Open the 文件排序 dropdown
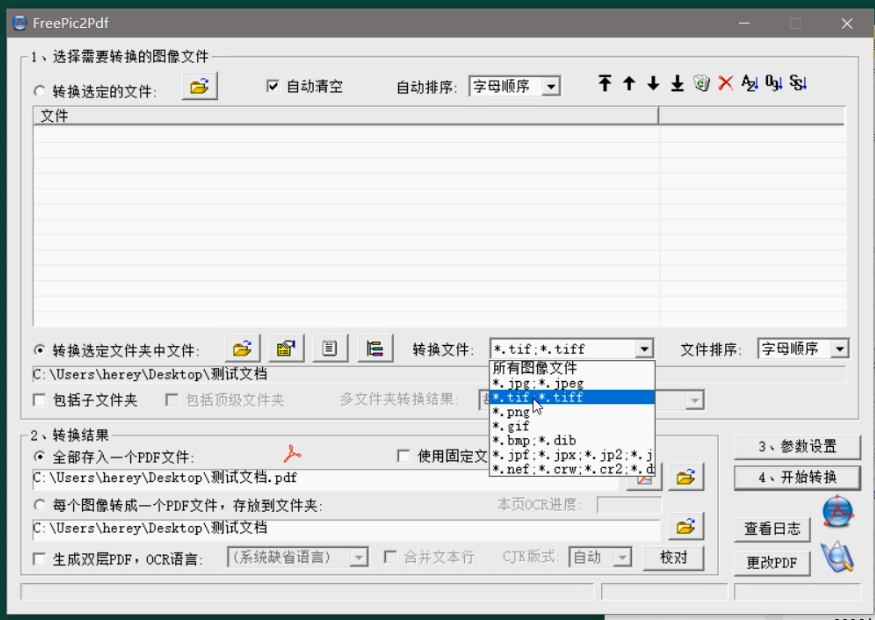This screenshot has width=875, height=620. [839, 349]
